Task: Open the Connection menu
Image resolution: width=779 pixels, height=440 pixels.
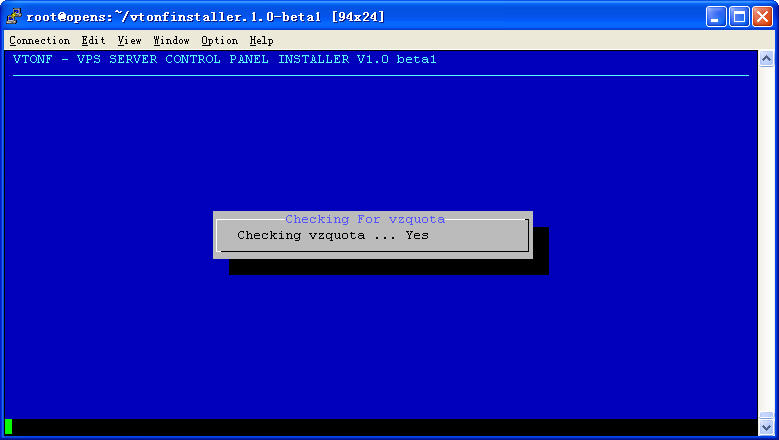Action: pos(39,41)
